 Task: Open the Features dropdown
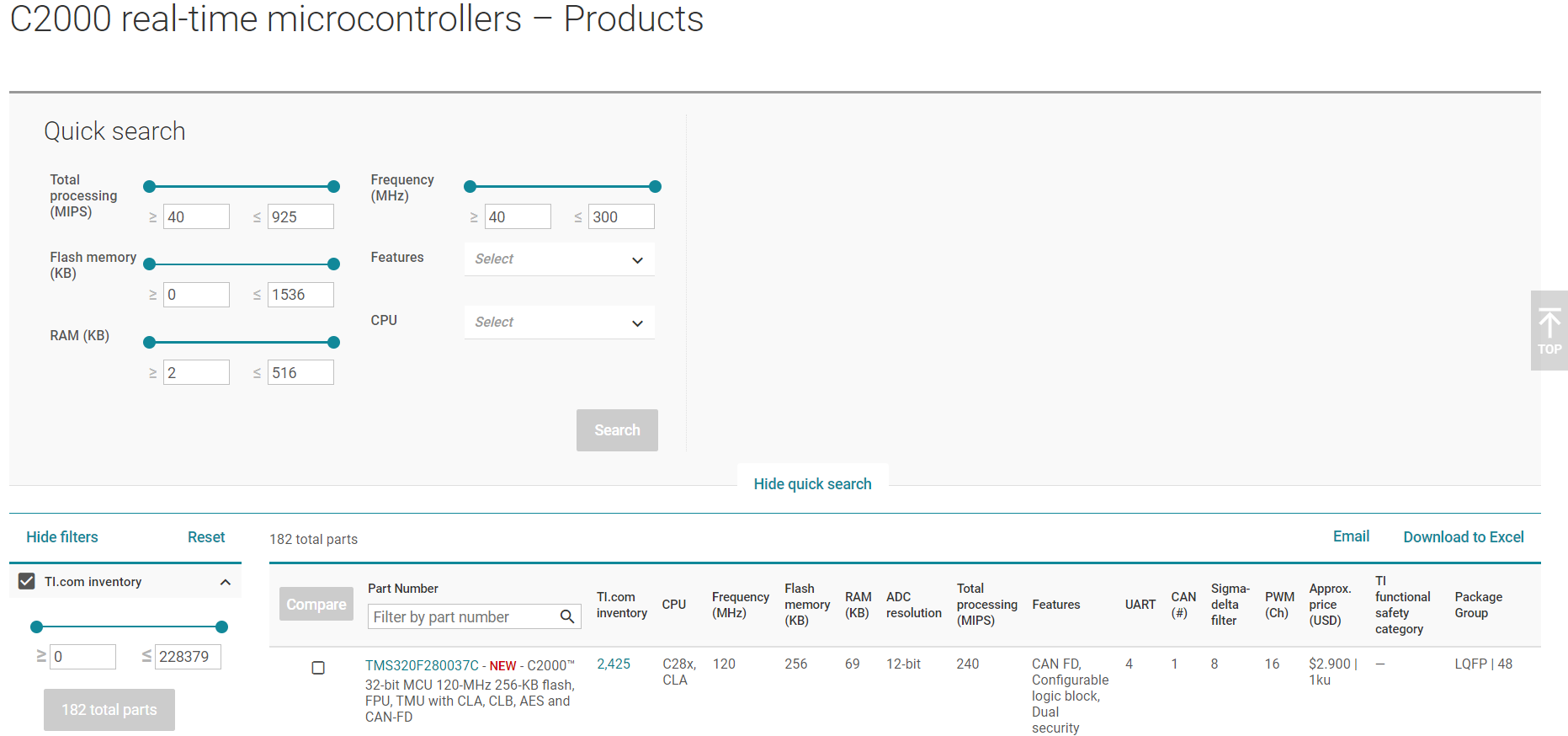click(x=559, y=259)
